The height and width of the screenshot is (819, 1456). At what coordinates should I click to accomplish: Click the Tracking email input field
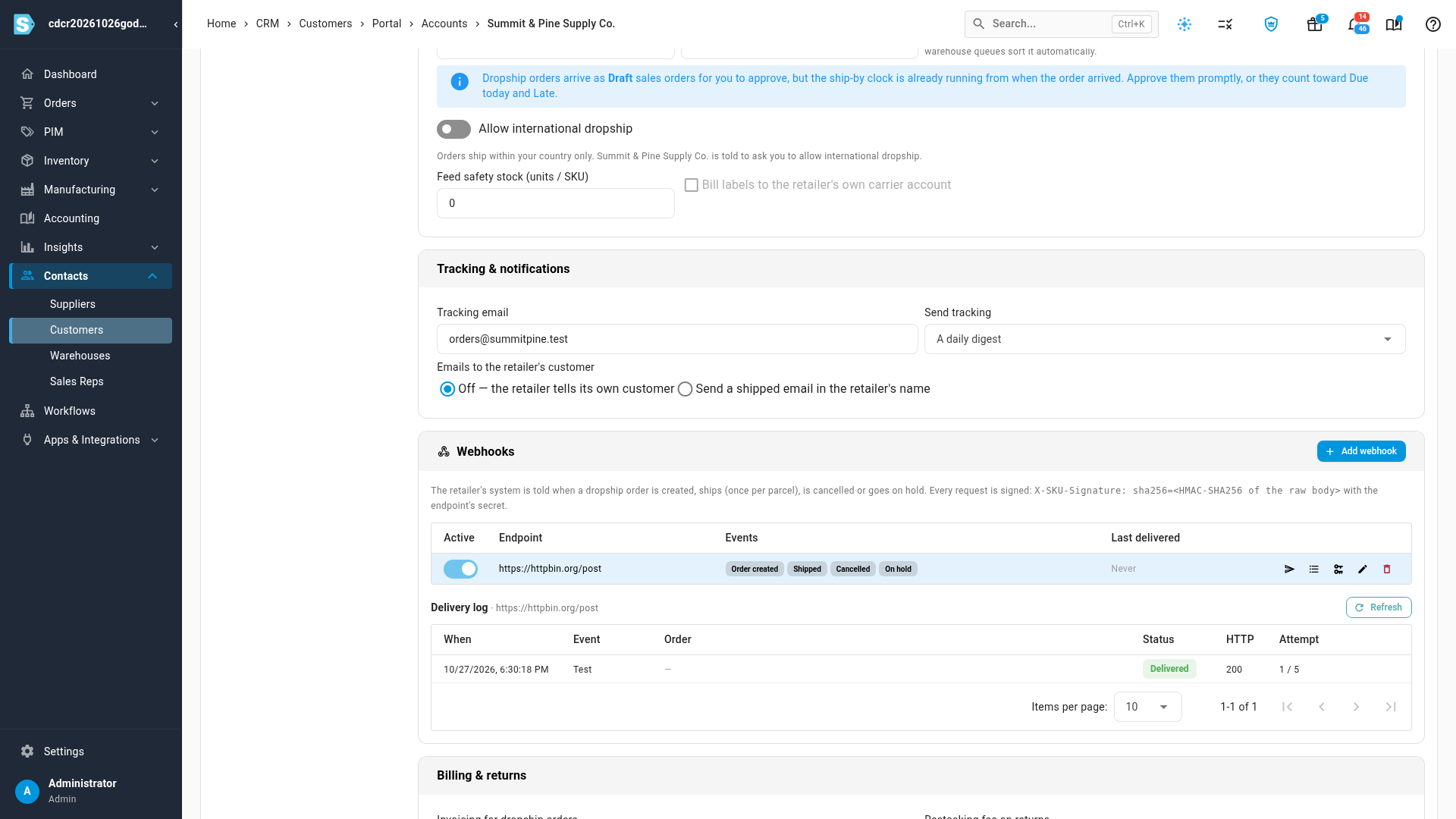tap(677, 339)
